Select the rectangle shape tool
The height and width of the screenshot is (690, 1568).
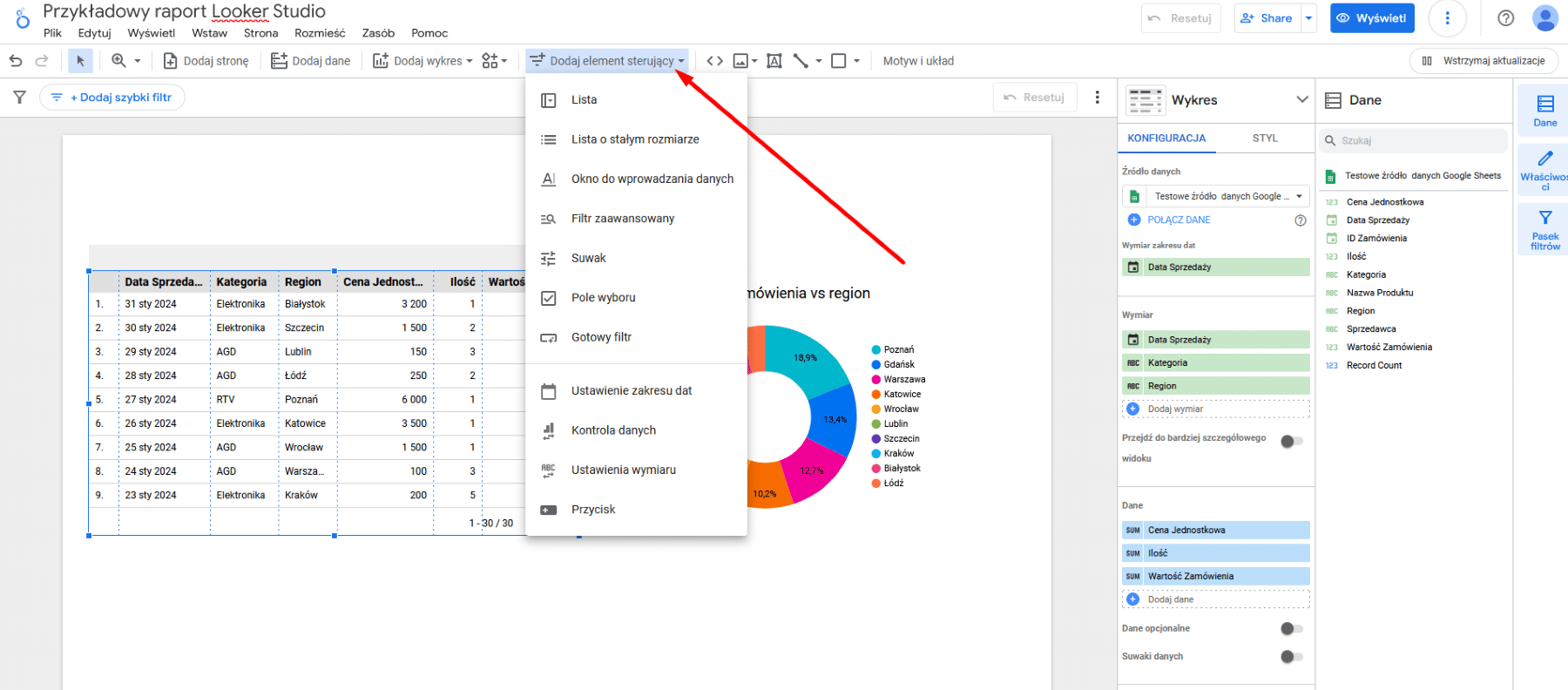[x=839, y=61]
